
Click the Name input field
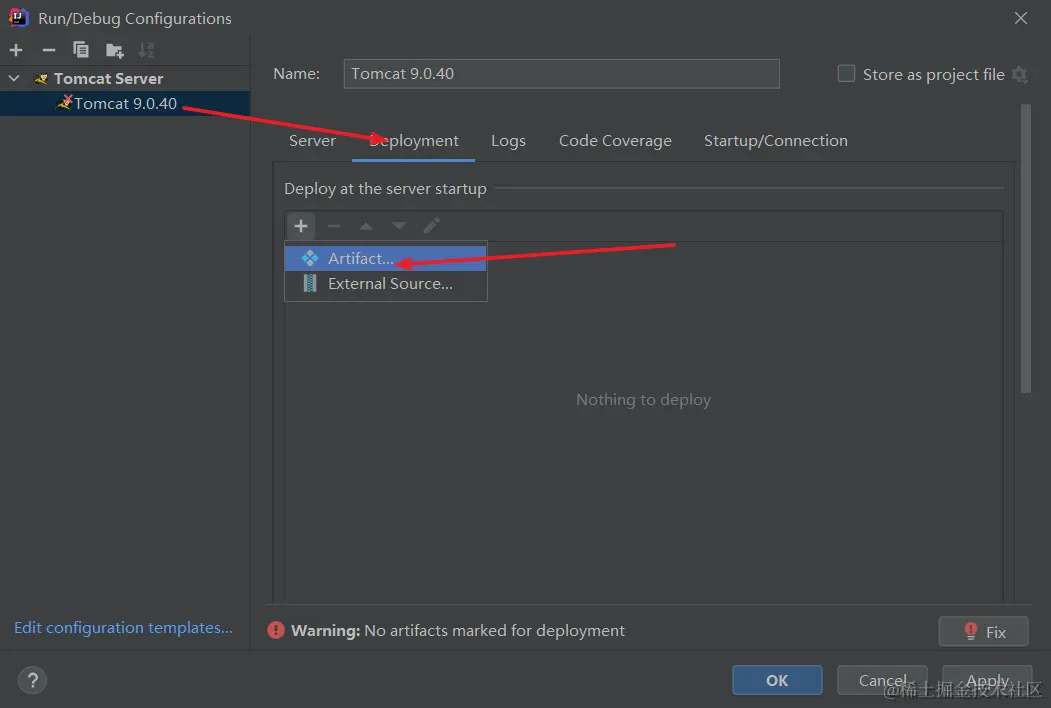[x=561, y=74]
